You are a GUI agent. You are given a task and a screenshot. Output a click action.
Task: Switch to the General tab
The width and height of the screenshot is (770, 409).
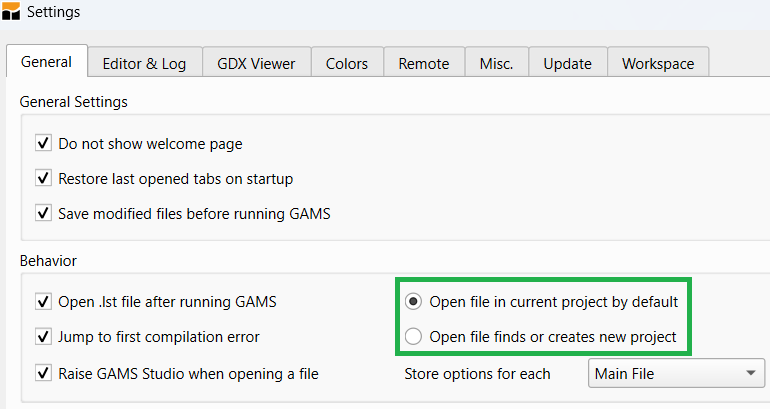(47, 62)
